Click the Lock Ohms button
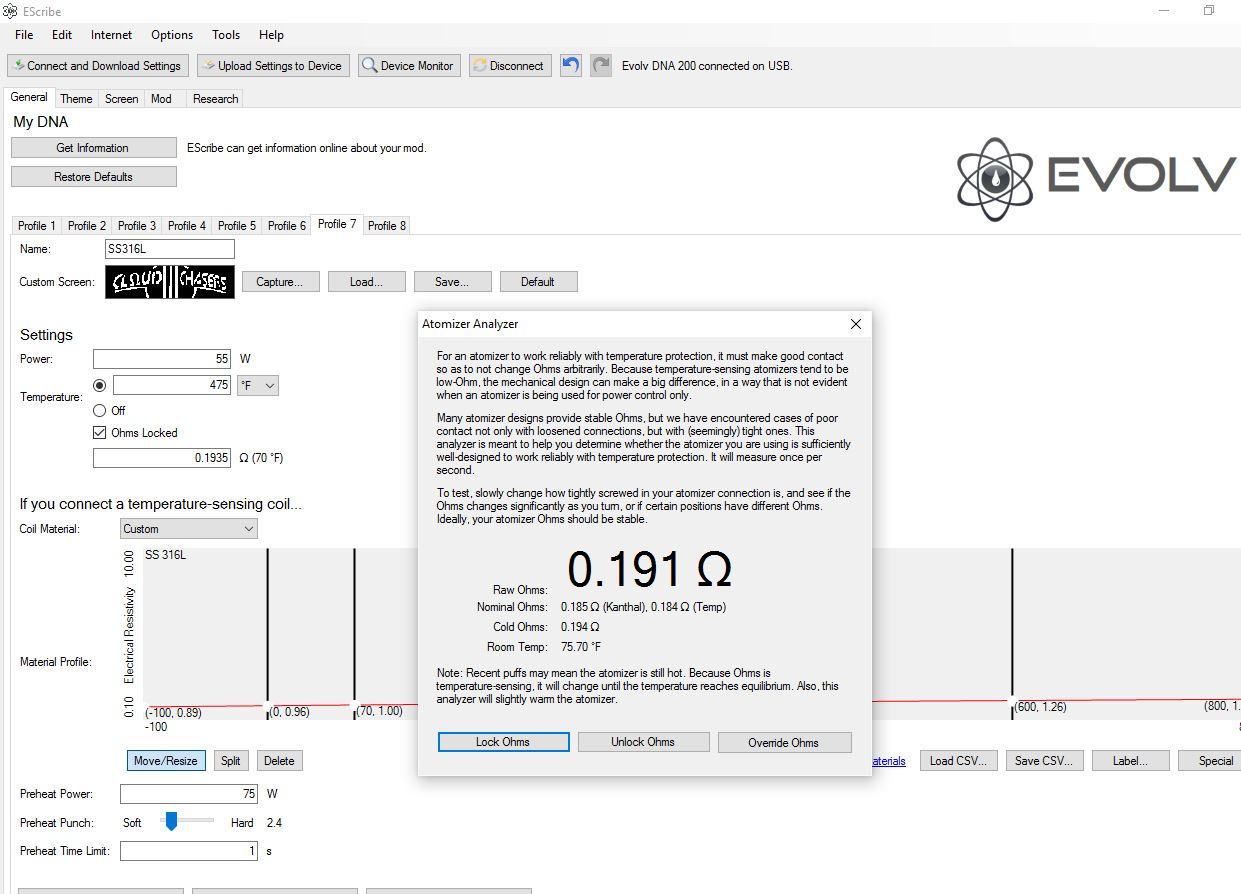The height and width of the screenshot is (894, 1241). pyautogui.click(x=503, y=742)
